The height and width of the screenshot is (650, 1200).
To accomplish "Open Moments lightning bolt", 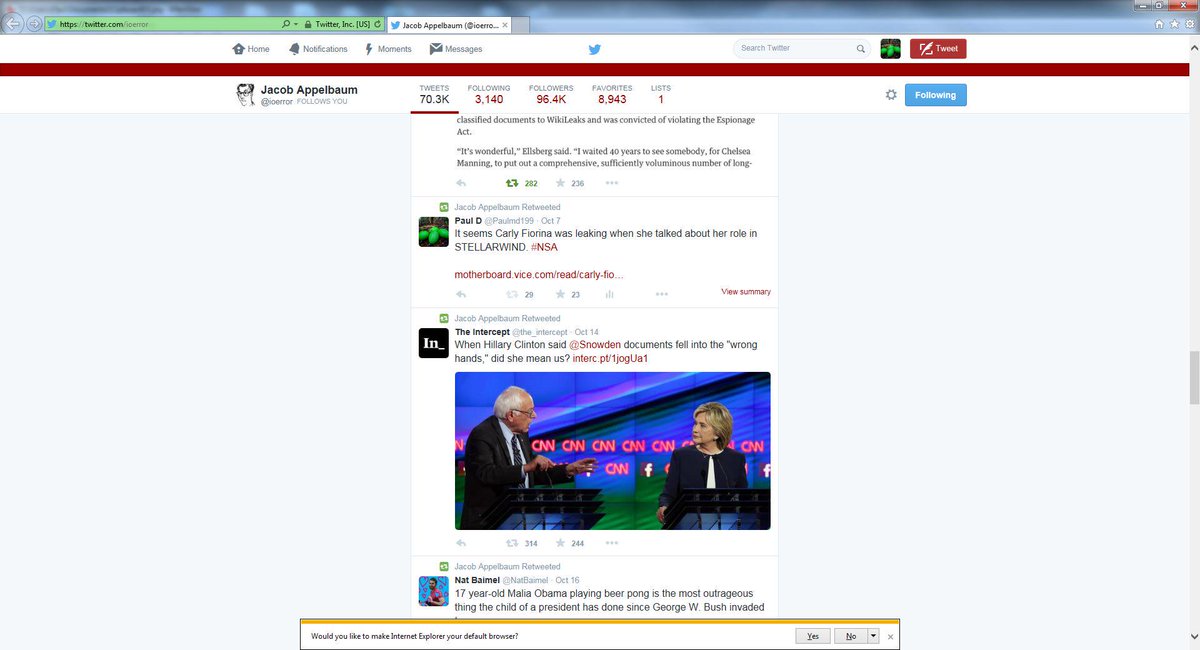I will click(x=369, y=49).
